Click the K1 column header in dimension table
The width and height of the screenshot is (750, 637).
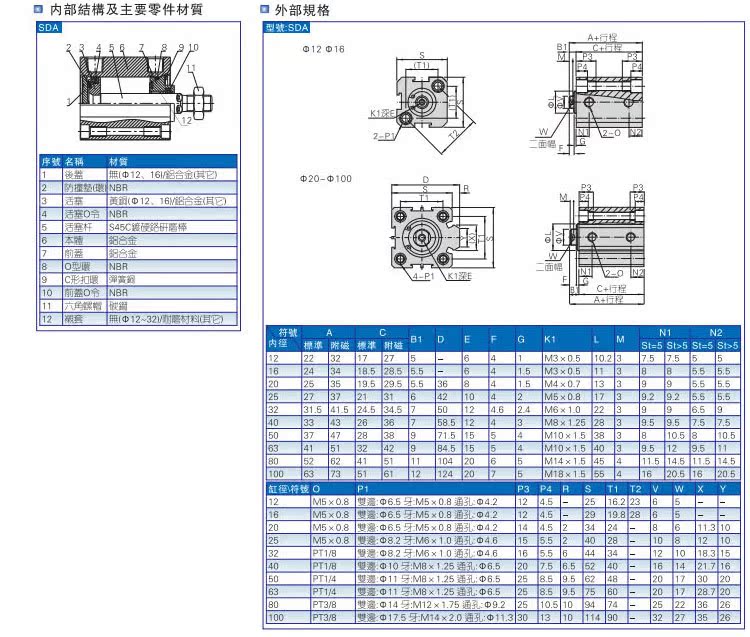(549, 339)
